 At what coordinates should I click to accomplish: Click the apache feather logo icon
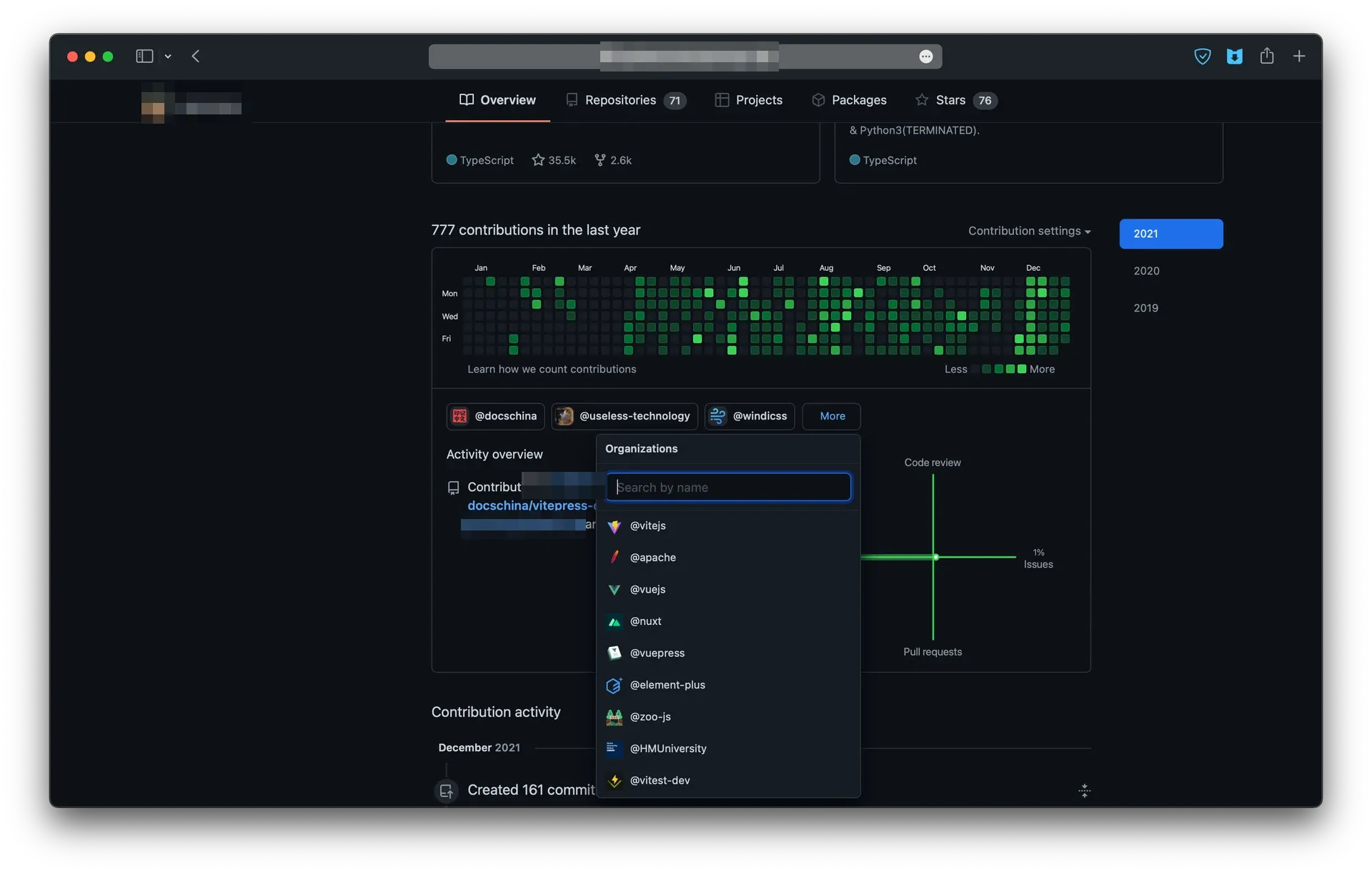click(x=614, y=558)
